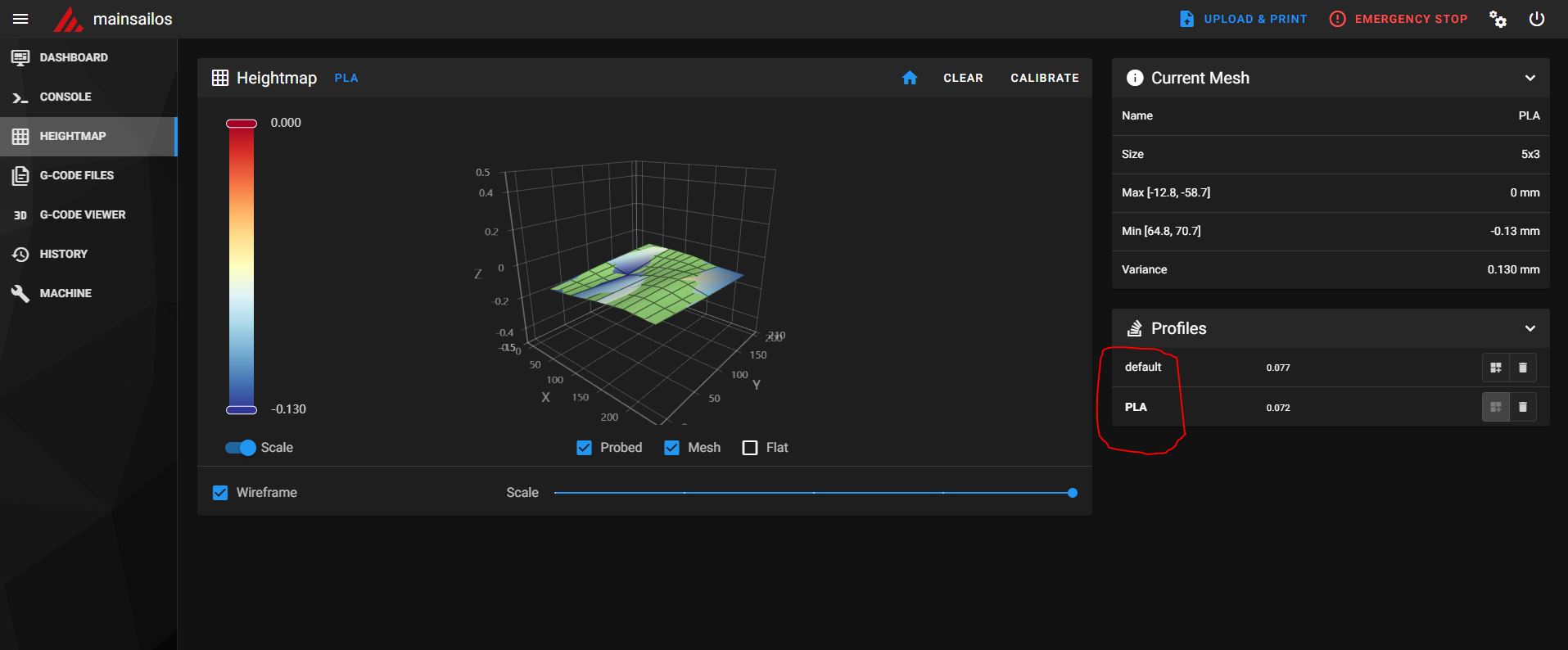Load the default mesh profile icon
This screenshot has width=1568, height=650.
pyautogui.click(x=1495, y=368)
